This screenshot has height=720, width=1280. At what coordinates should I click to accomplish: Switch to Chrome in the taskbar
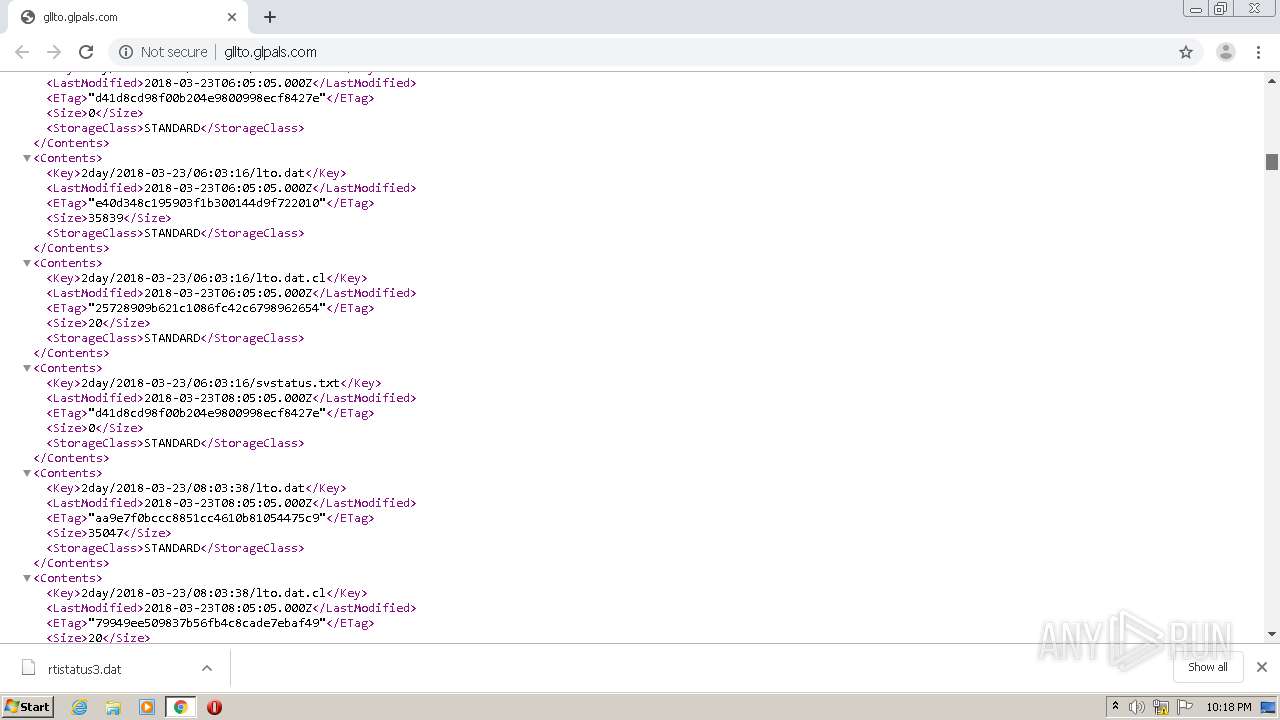pos(181,707)
